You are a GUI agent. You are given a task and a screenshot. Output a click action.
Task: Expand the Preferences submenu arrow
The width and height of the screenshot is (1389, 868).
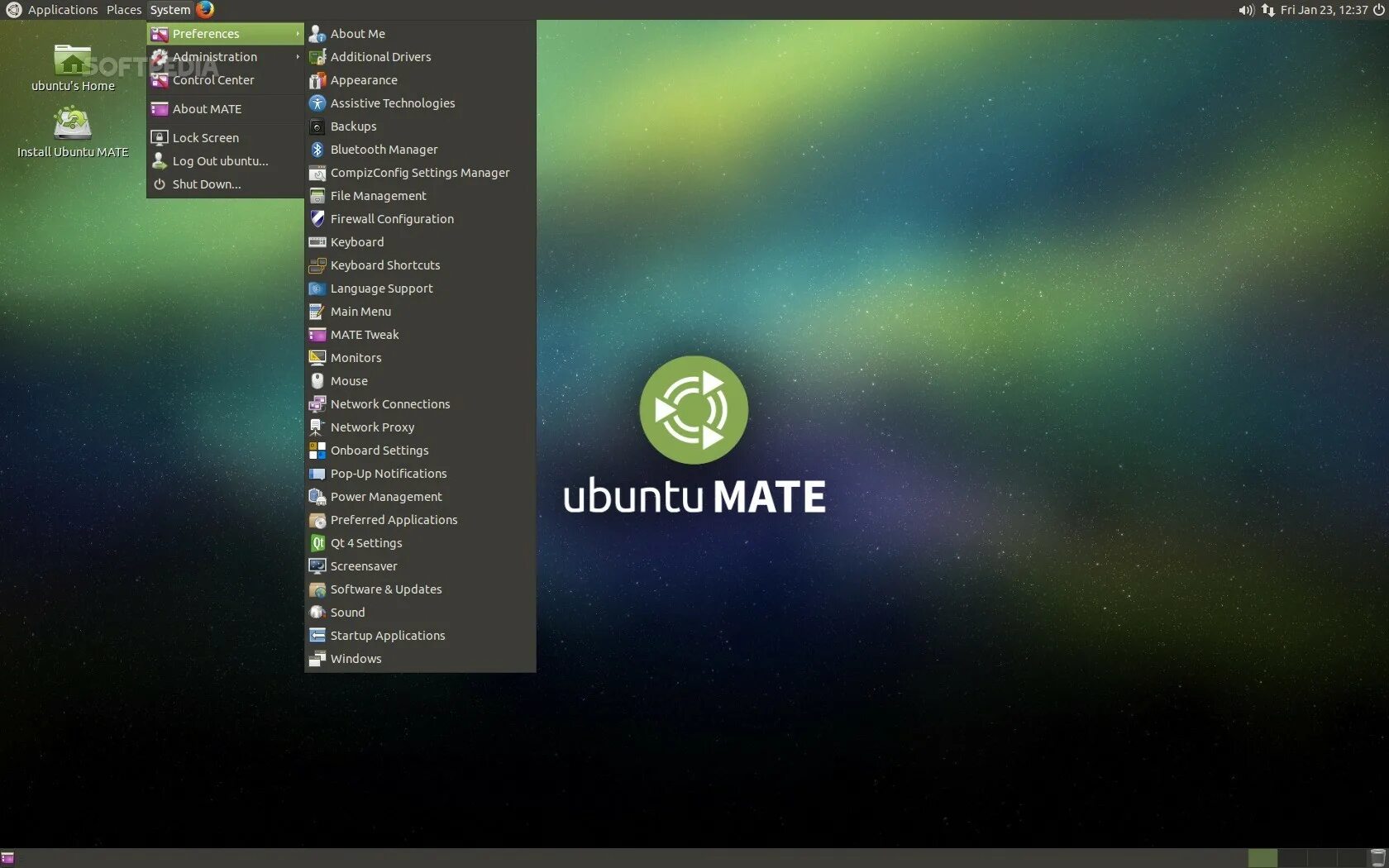point(298,34)
